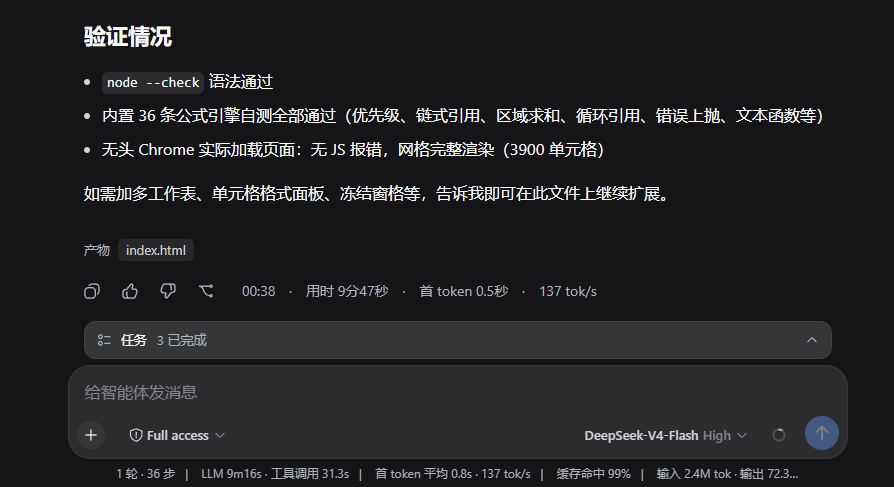Click the 1 轮 · 36 步 status item

coord(145,474)
